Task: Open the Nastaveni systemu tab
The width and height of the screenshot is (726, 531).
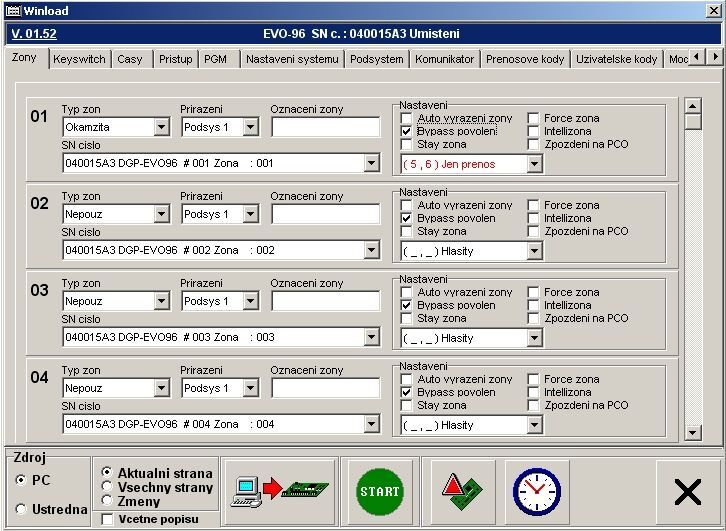Action: tap(292, 59)
